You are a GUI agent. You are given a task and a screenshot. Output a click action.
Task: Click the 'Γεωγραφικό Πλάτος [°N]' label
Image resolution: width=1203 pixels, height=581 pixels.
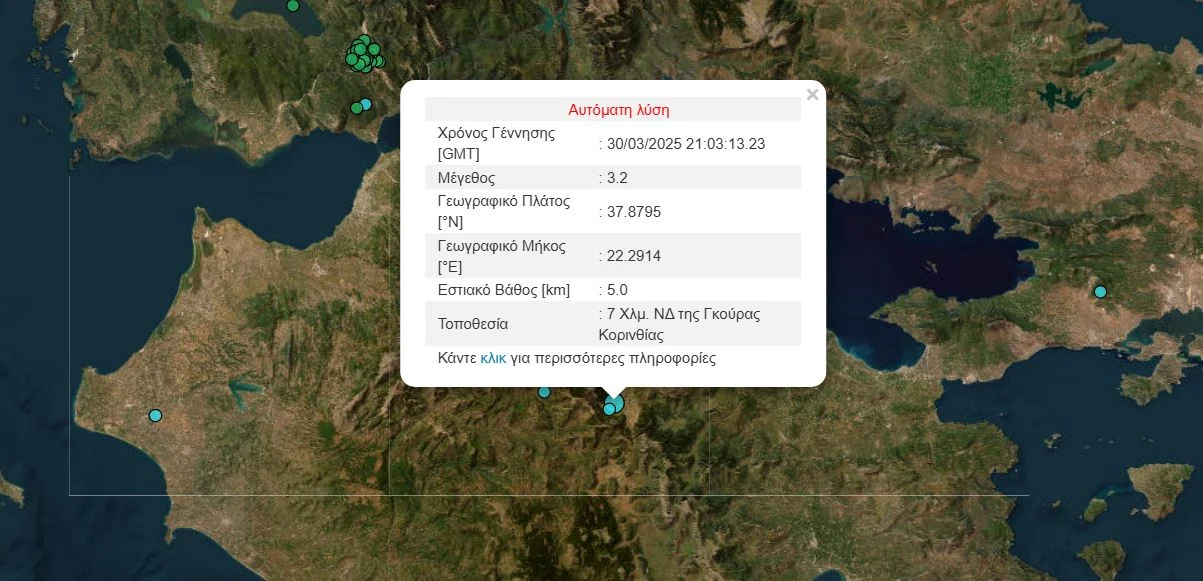click(x=504, y=211)
